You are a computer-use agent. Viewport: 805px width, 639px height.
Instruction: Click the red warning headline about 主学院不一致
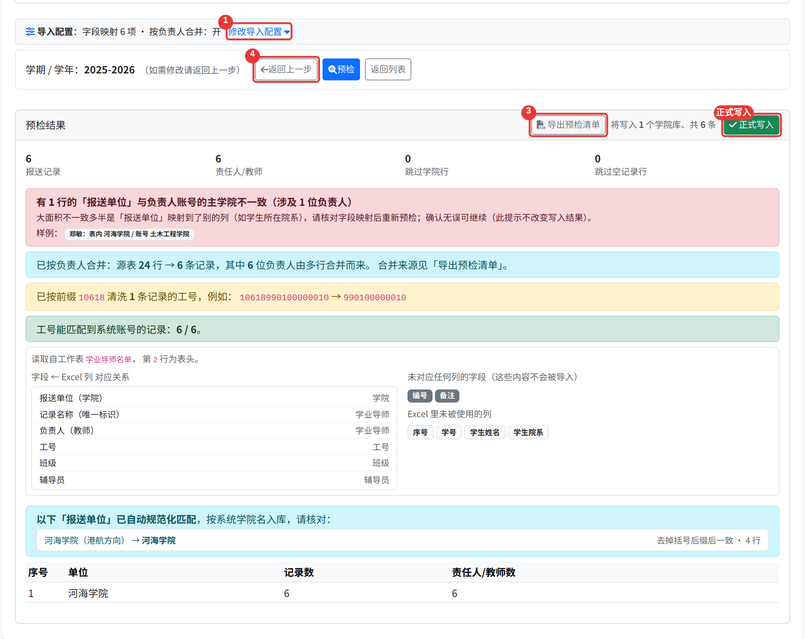[194, 202]
